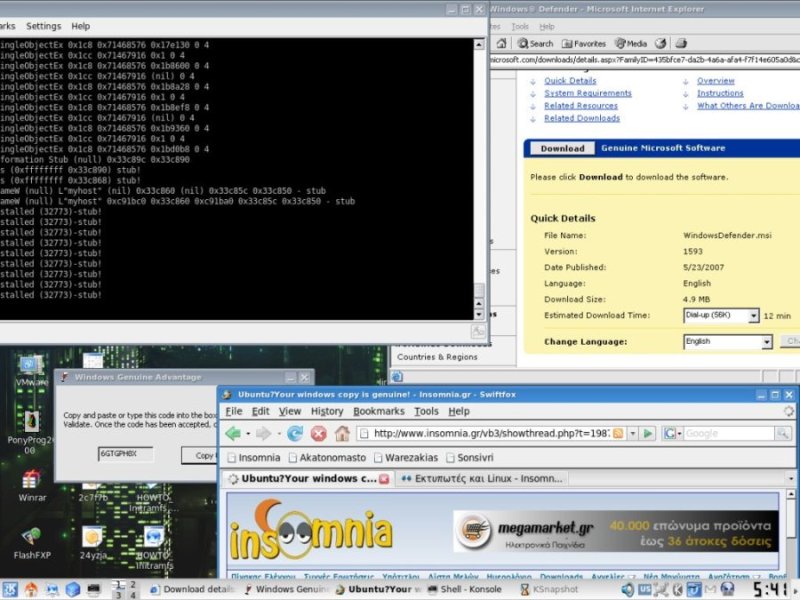Viewport: 800px width, 600px height.
Task: Open the forward button history dropdown in Swiftfox
Action: 279,434
